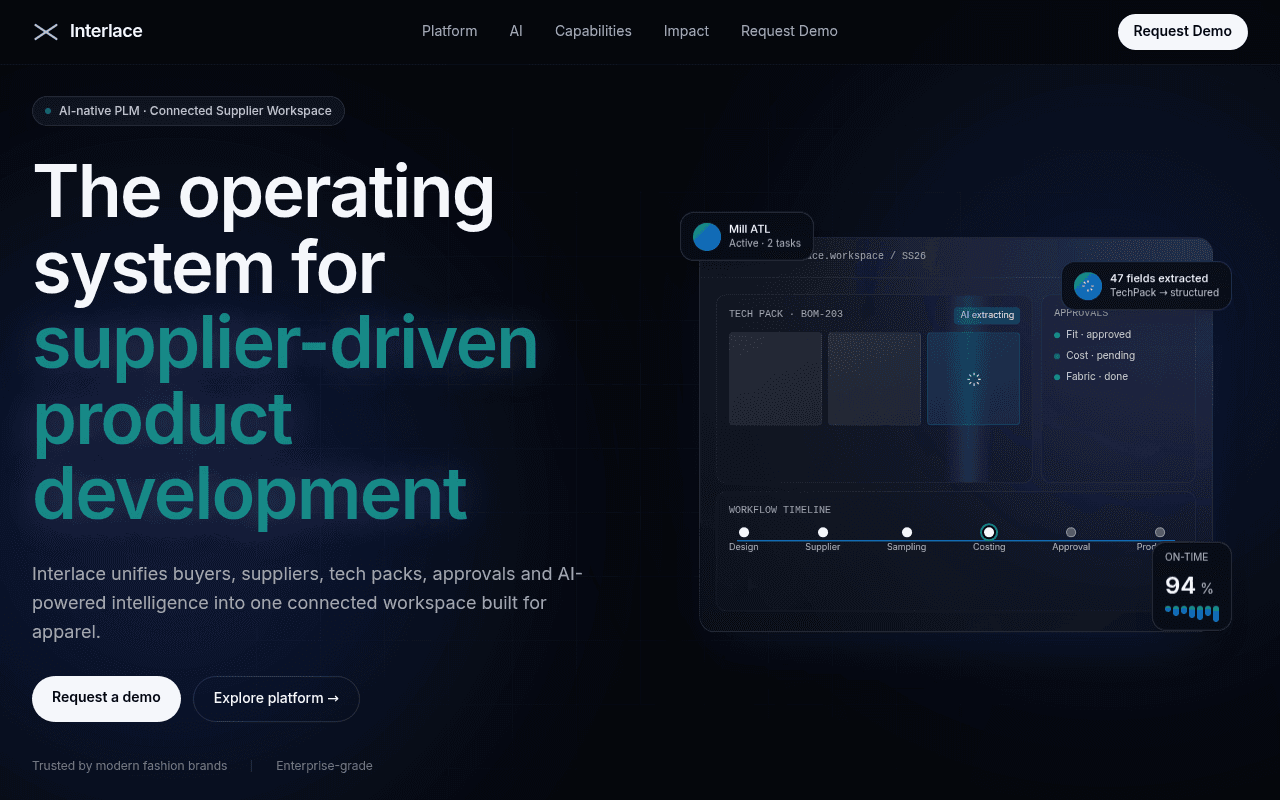Open the middle tech pack thumbnail
The height and width of the screenshot is (800, 1280).
point(874,379)
